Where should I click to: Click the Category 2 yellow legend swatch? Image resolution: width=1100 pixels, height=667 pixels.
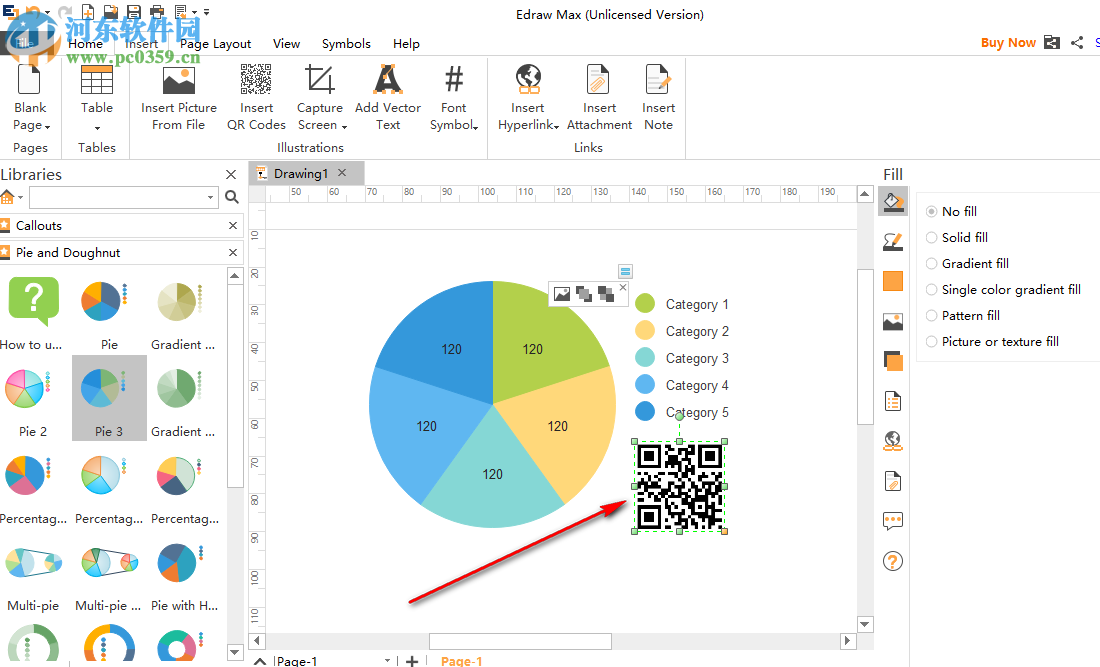tap(645, 330)
